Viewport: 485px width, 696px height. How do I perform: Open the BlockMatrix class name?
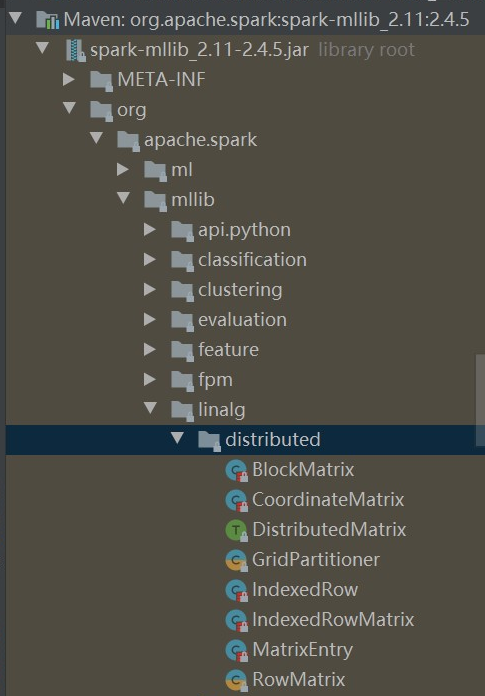tap(303, 470)
